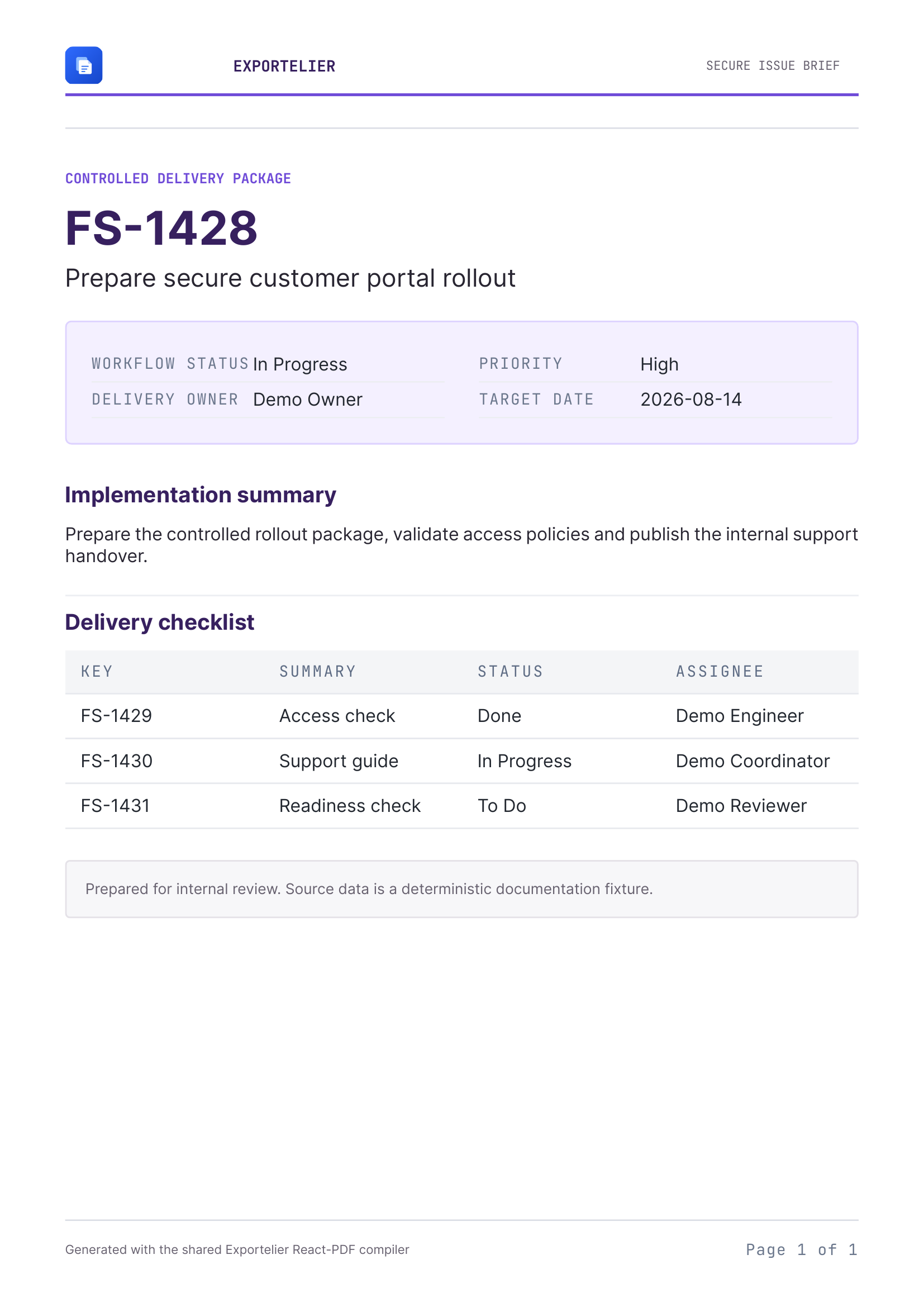Viewport: 924px width, 1307px height.
Task: Click the Page 1 of 1 footer indicator
Action: (x=801, y=1250)
